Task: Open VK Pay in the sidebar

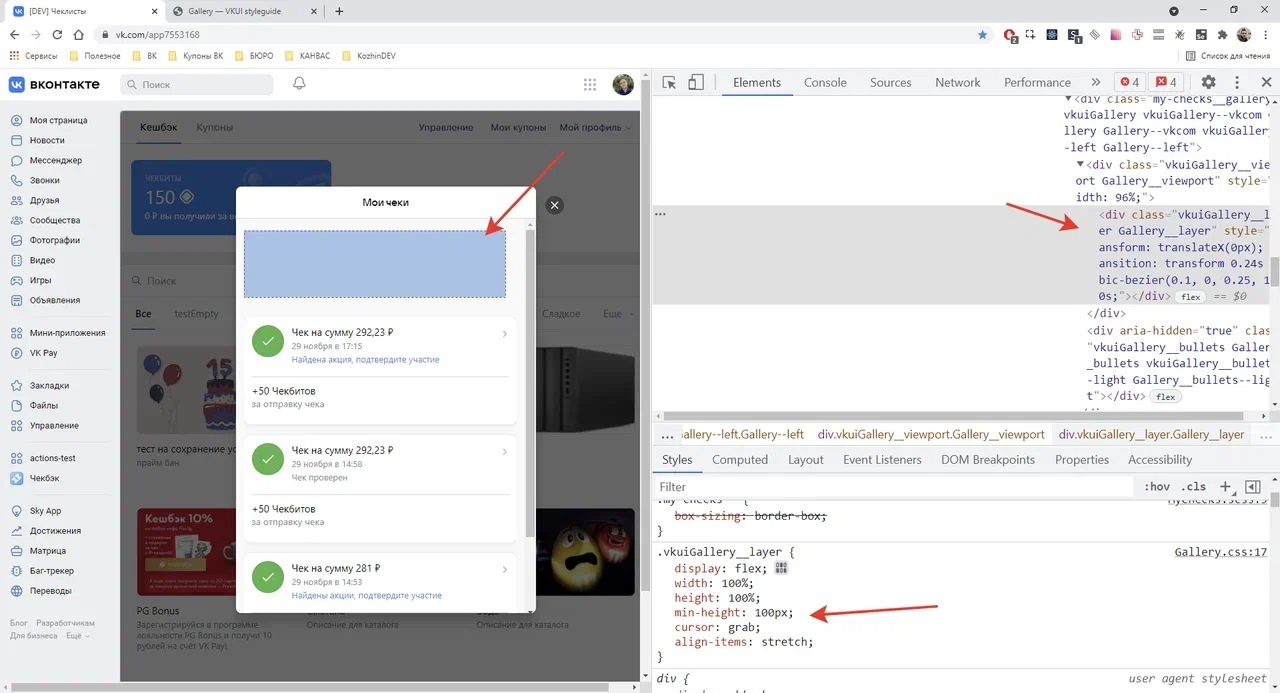Action: 43,353
